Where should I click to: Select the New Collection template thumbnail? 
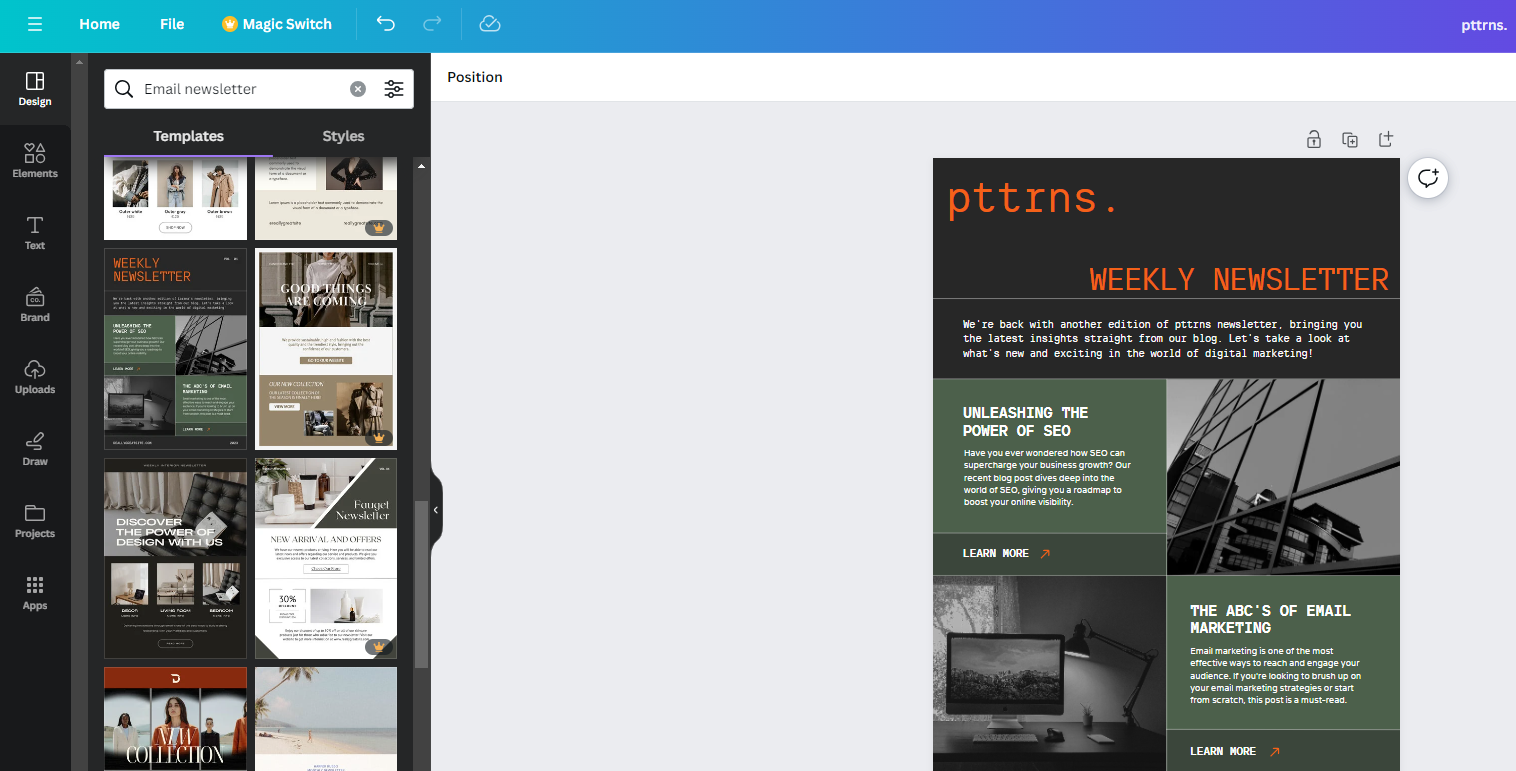click(176, 719)
